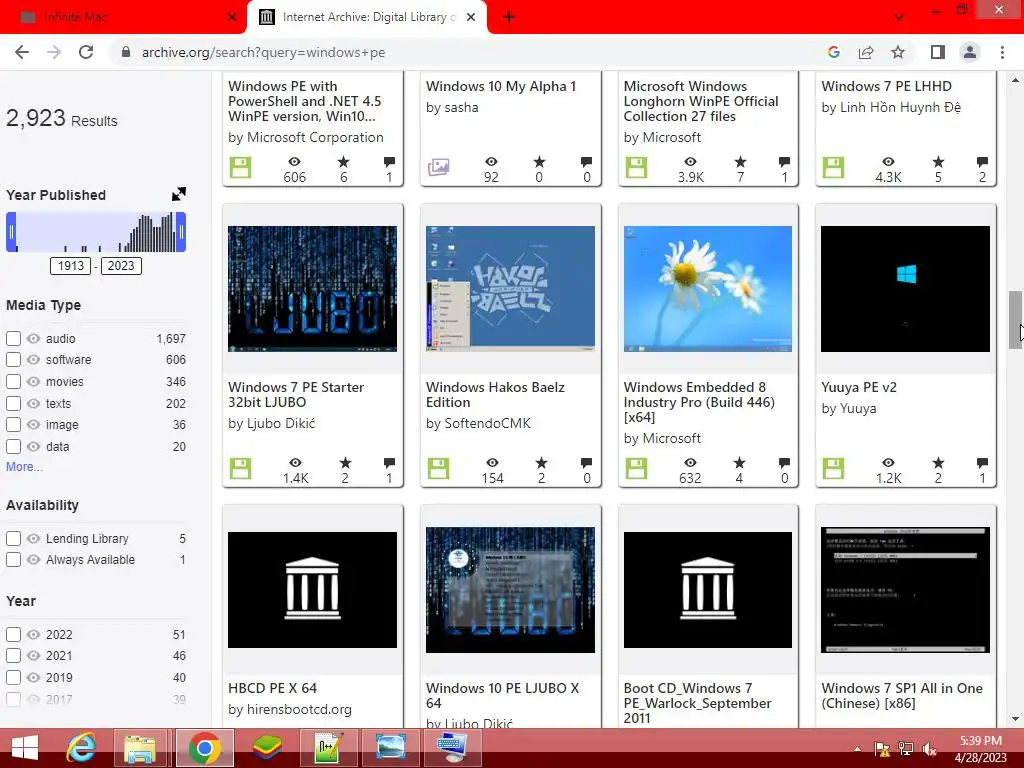Viewport: 1024px width, 768px height.
Task: Click views eye icon on Windows Embedded 8
Action: [x=690, y=463]
